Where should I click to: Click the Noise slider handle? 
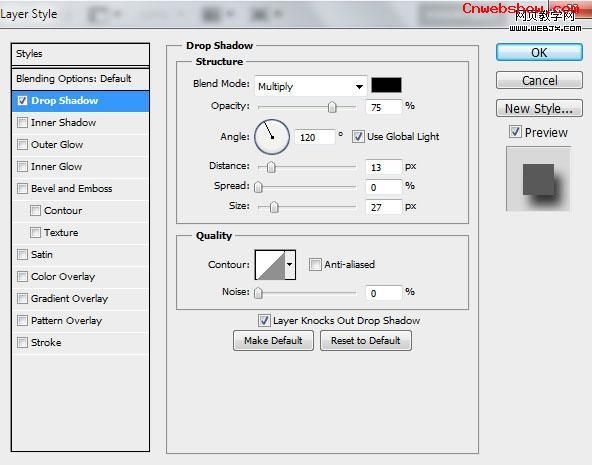[x=258, y=293]
